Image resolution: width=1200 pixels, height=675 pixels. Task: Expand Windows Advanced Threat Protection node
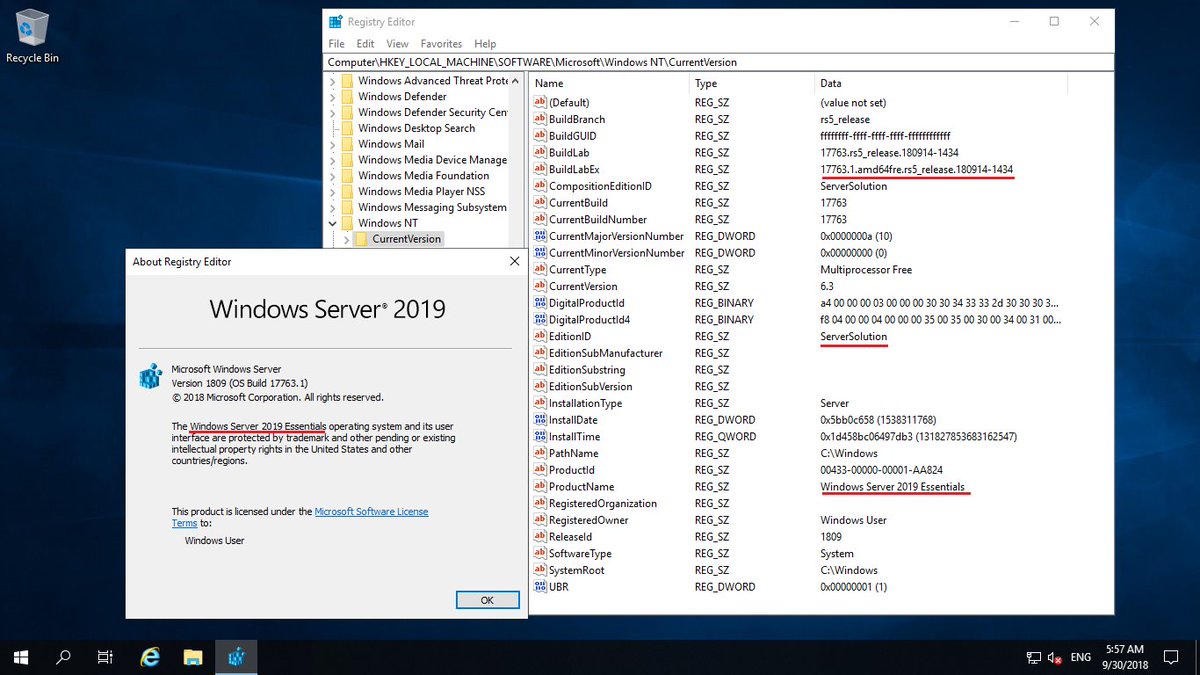click(x=333, y=81)
